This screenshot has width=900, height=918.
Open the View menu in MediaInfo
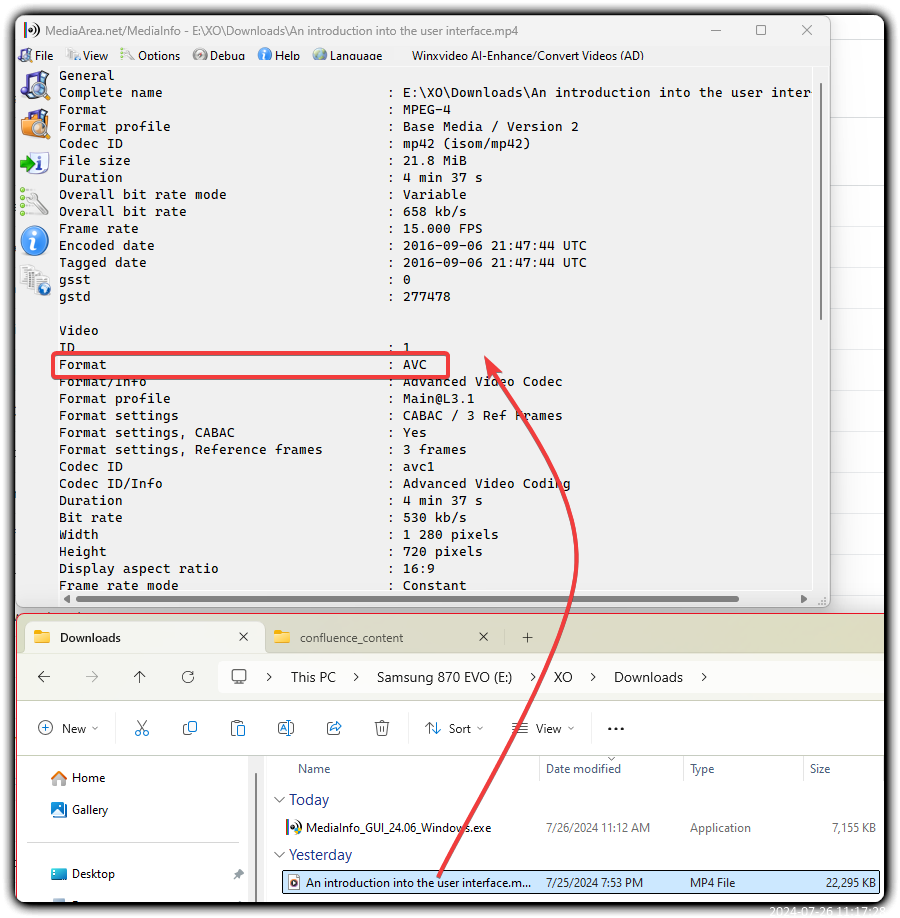87,56
